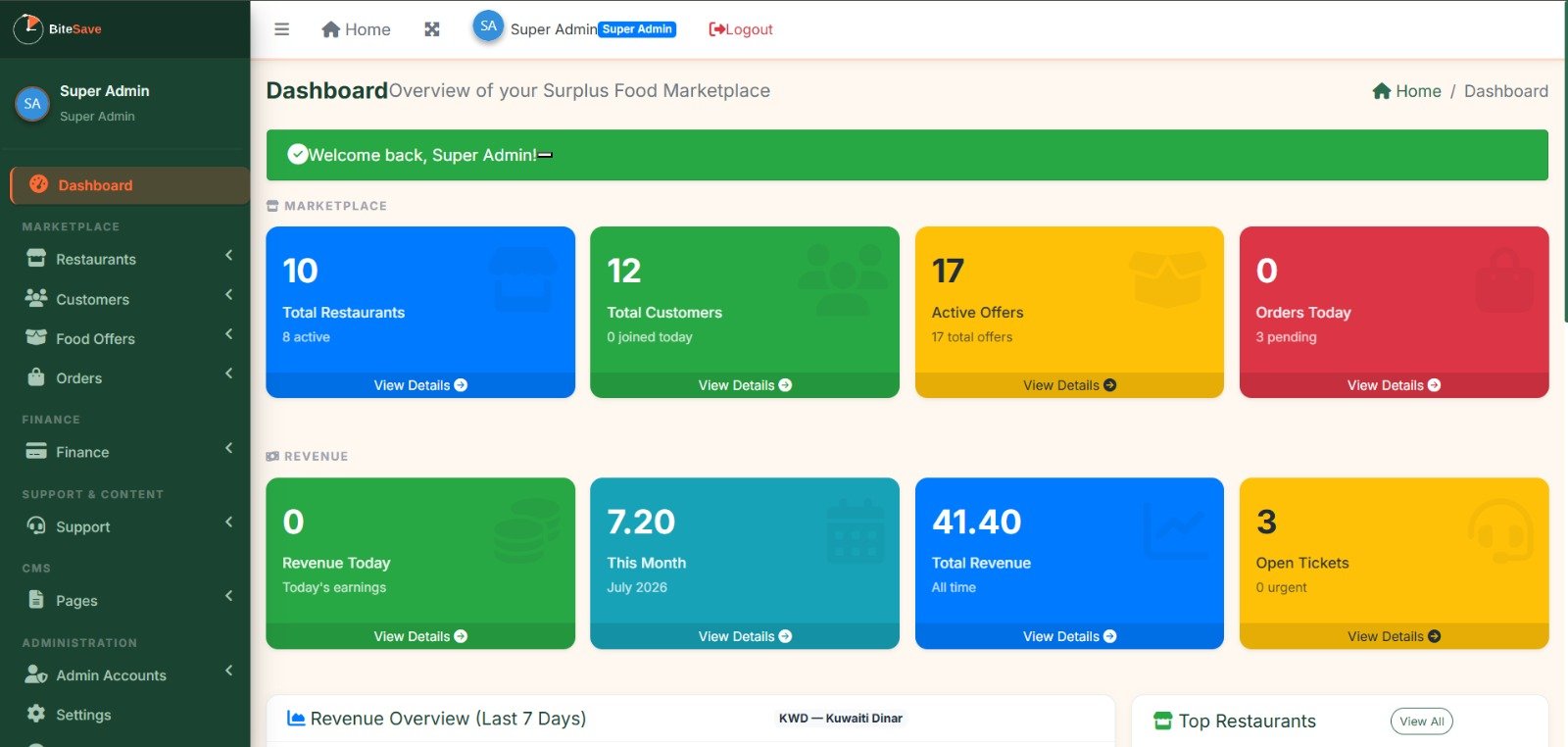The width and height of the screenshot is (1568, 747).
Task: Click the Admin Accounts user icon
Action: [x=36, y=673]
